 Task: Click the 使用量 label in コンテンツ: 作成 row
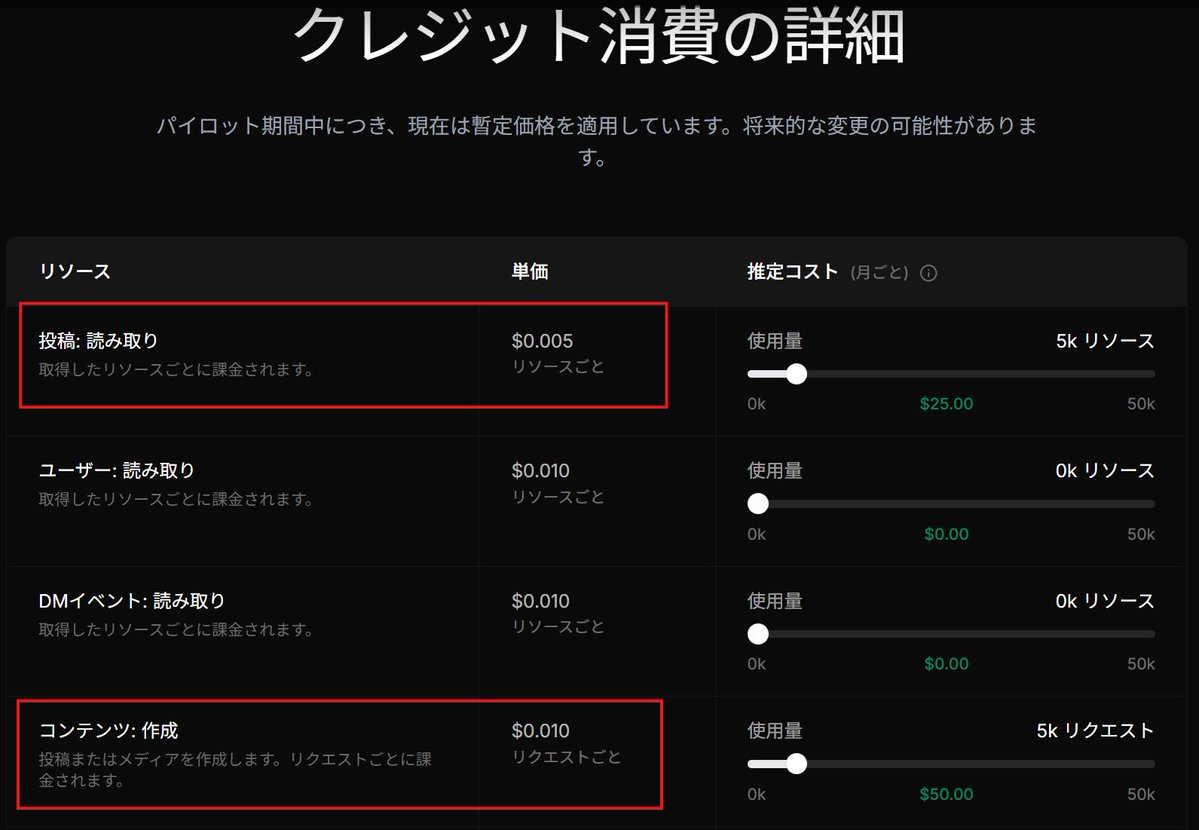[x=775, y=731]
